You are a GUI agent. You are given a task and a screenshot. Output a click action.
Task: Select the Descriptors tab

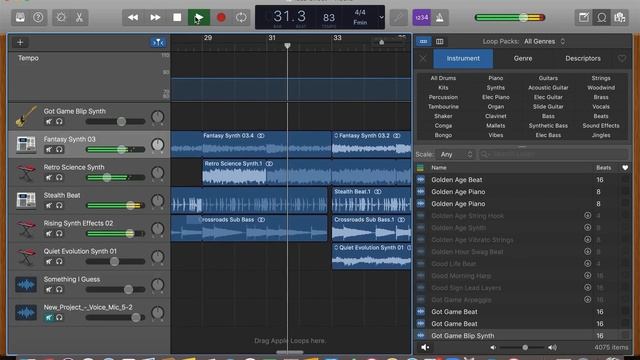(x=583, y=58)
